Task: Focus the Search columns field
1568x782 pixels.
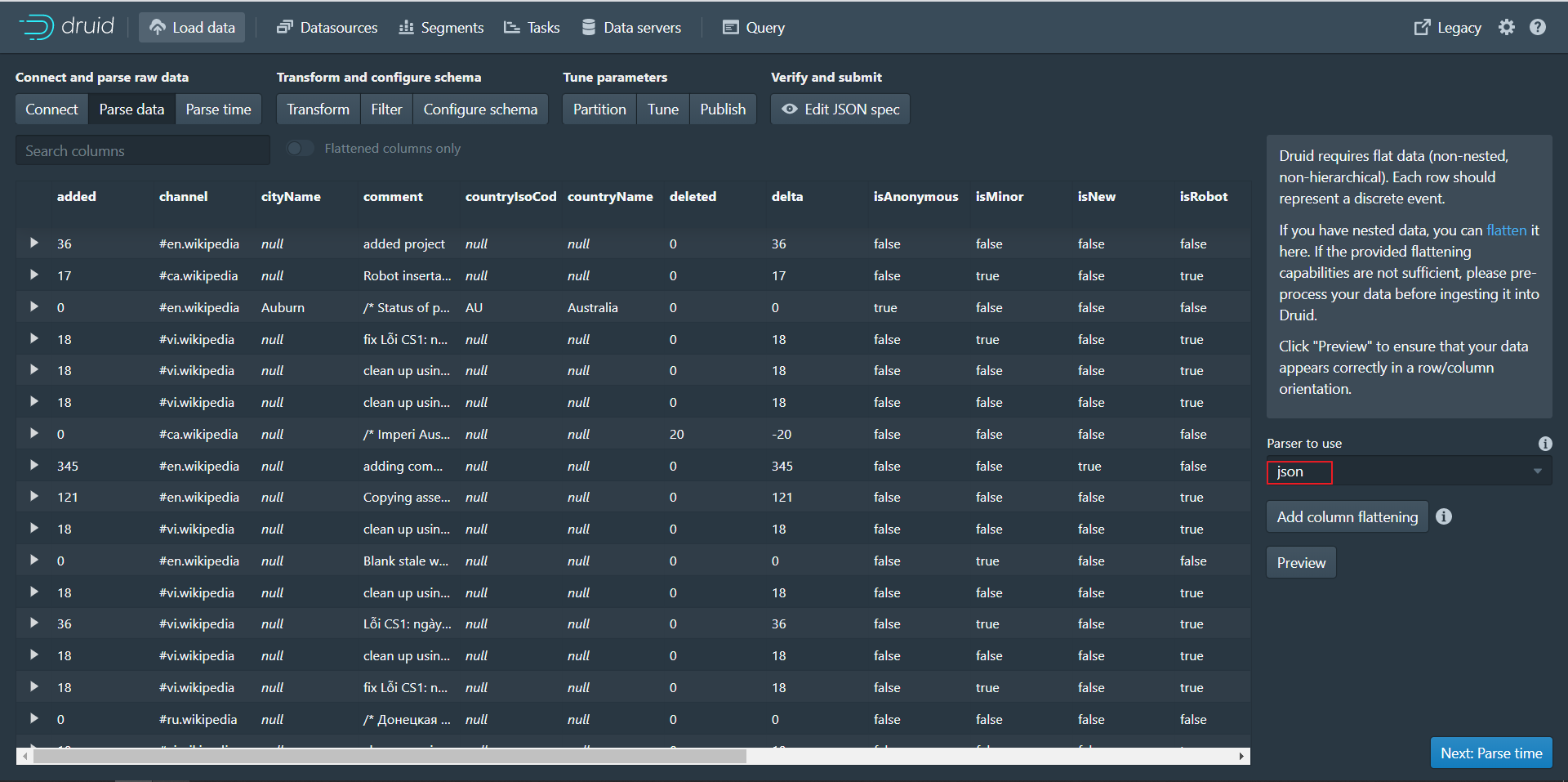Action: [143, 150]
